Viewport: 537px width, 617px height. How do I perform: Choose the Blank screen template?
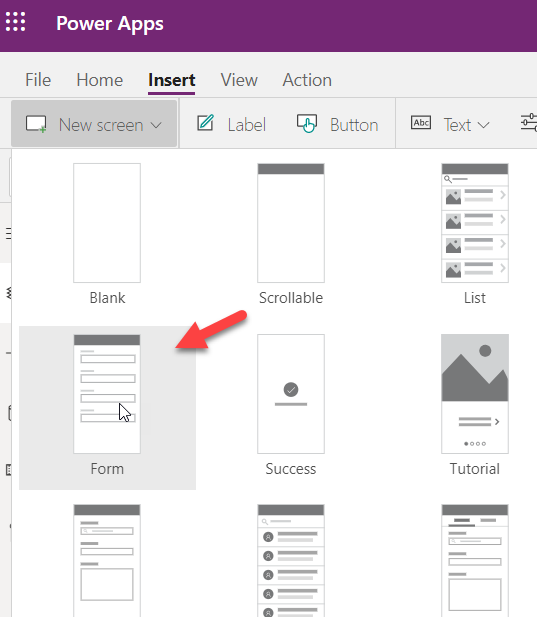pyautogui.click(x=107, y=235)
